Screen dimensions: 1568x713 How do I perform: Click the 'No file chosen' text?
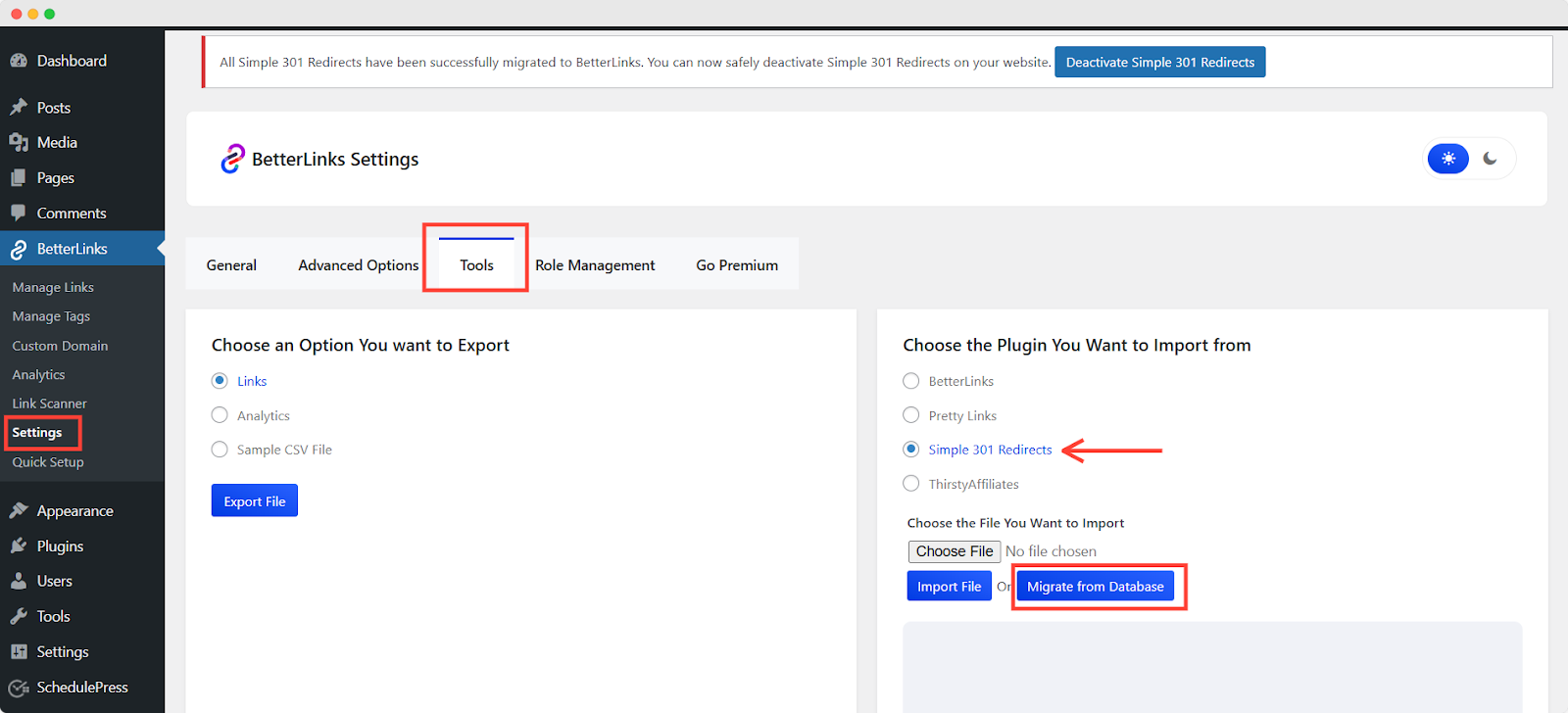pos(1051,551)
